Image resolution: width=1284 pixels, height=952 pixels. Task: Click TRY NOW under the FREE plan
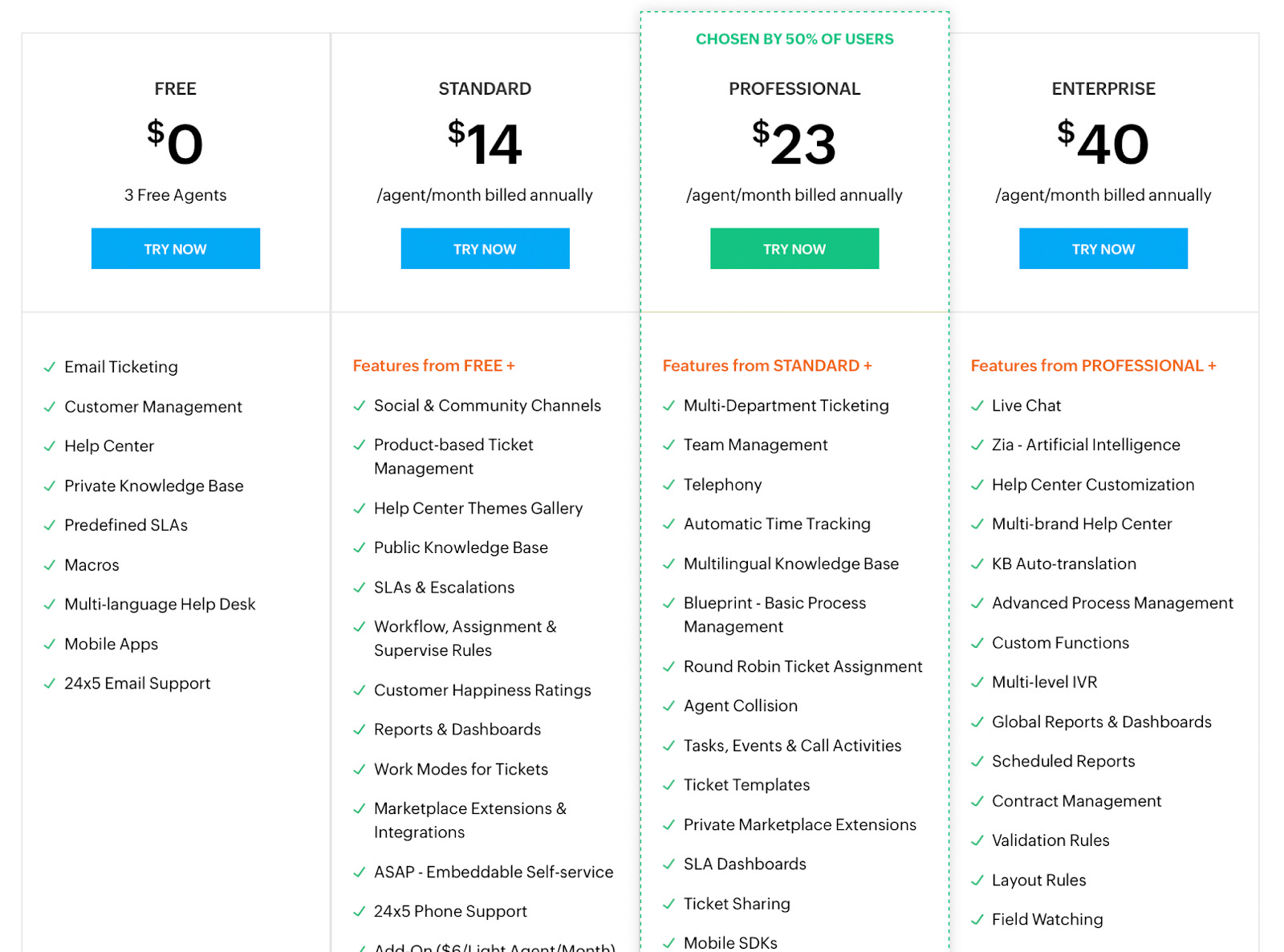click(175, 248)
